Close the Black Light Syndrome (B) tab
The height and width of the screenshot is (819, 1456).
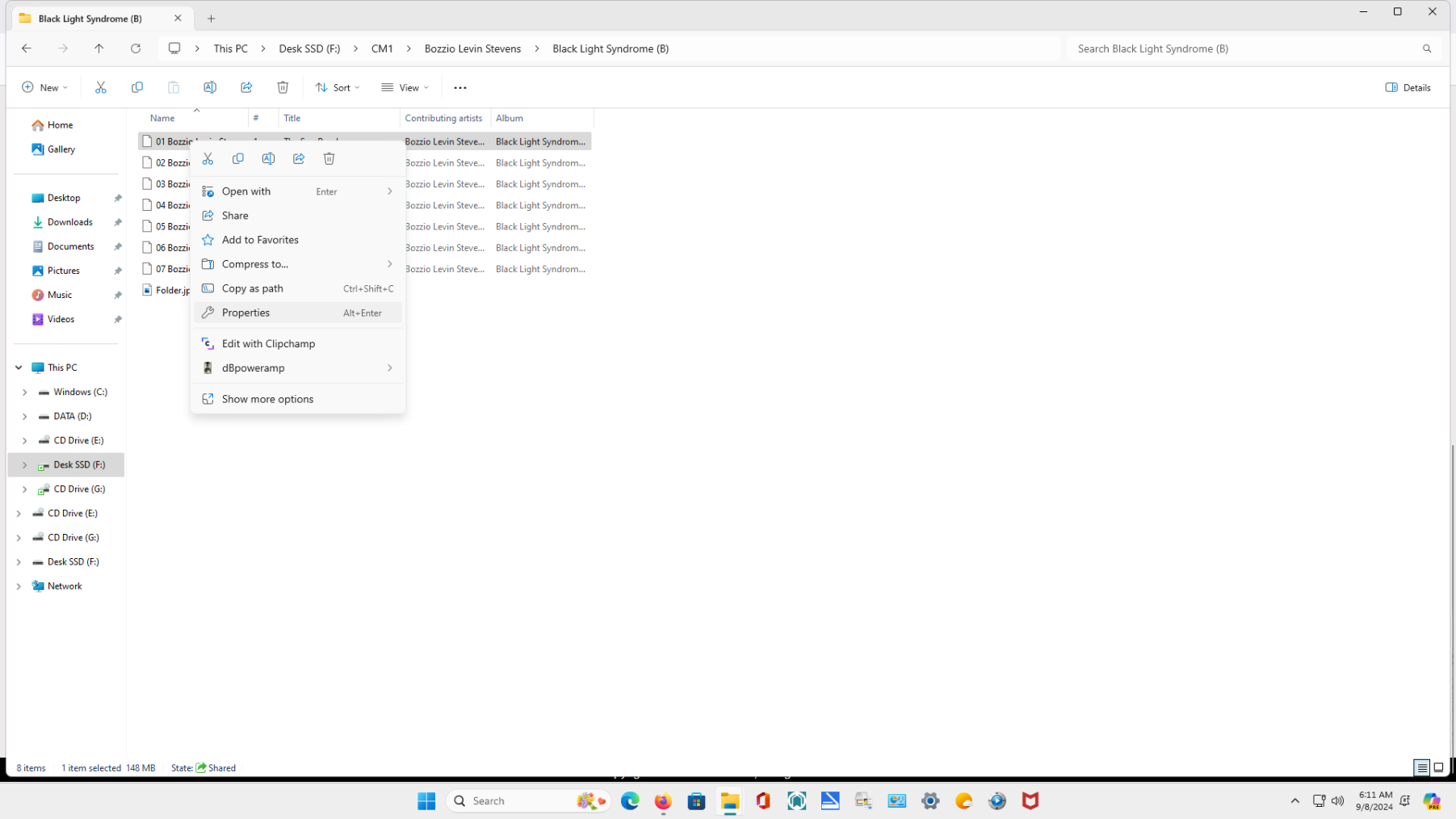tap(178, 18)
